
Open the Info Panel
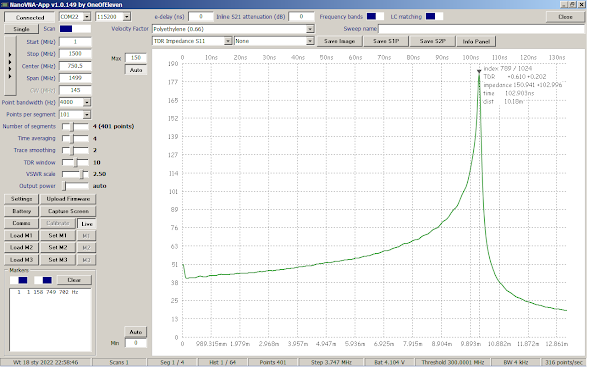coord(476,41)
